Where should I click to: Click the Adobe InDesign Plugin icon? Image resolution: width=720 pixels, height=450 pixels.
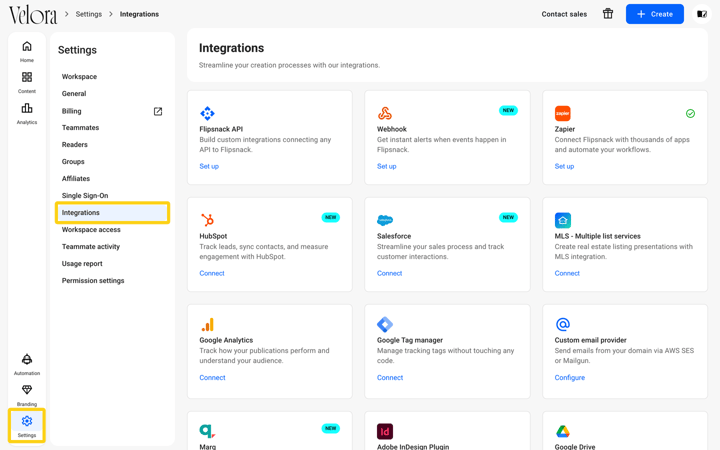pyautogui.click(x=385, y=432)
